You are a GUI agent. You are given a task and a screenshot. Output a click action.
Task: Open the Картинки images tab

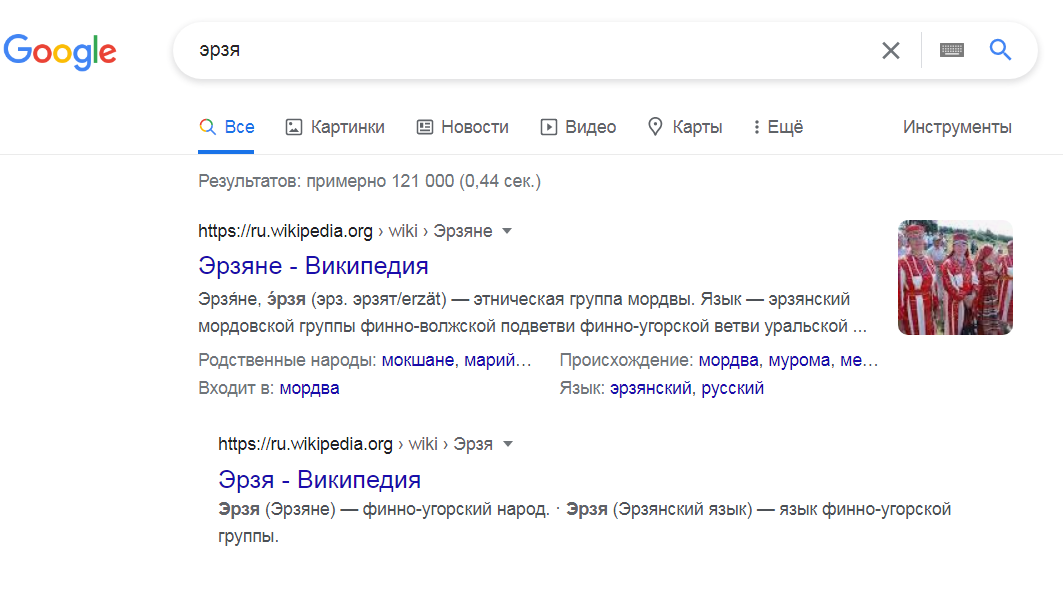click(x=335, y=127)
